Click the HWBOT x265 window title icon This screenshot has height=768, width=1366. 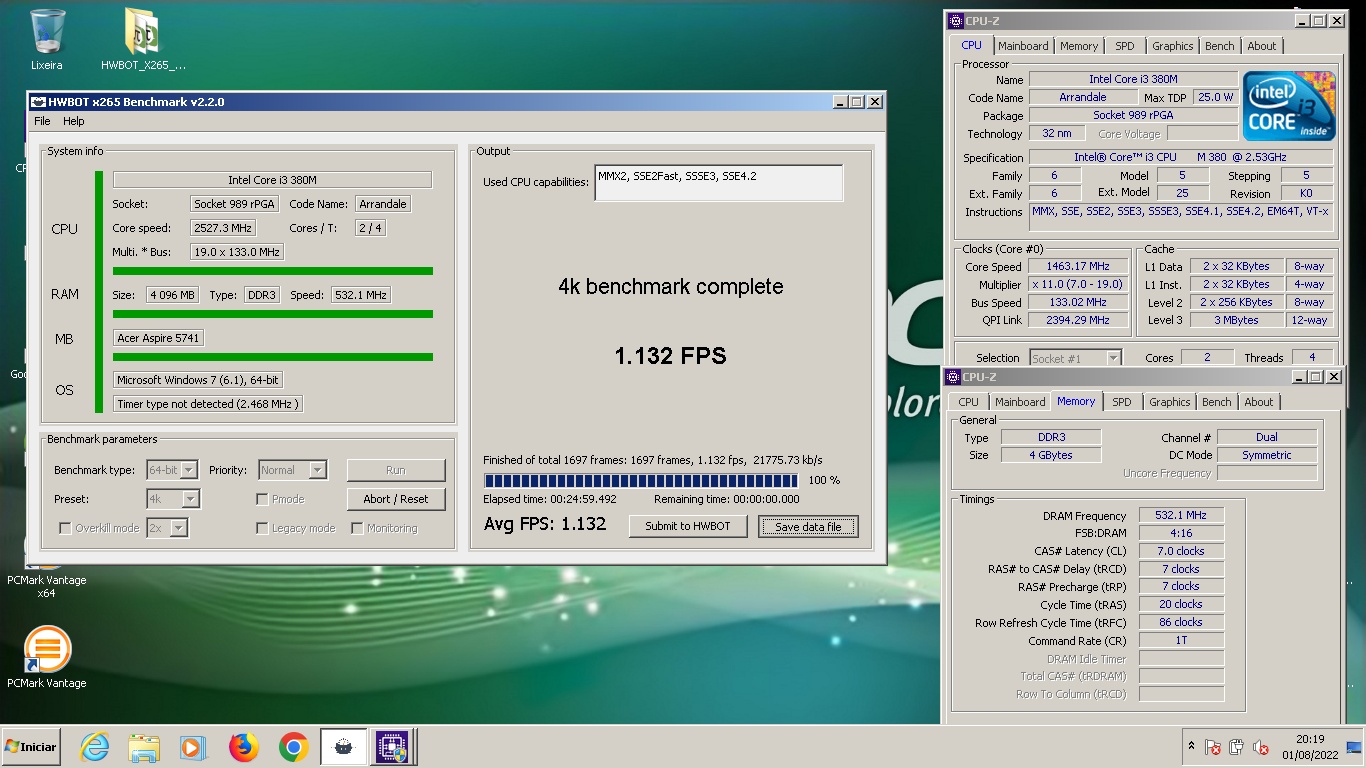click(x=38, y=101)
